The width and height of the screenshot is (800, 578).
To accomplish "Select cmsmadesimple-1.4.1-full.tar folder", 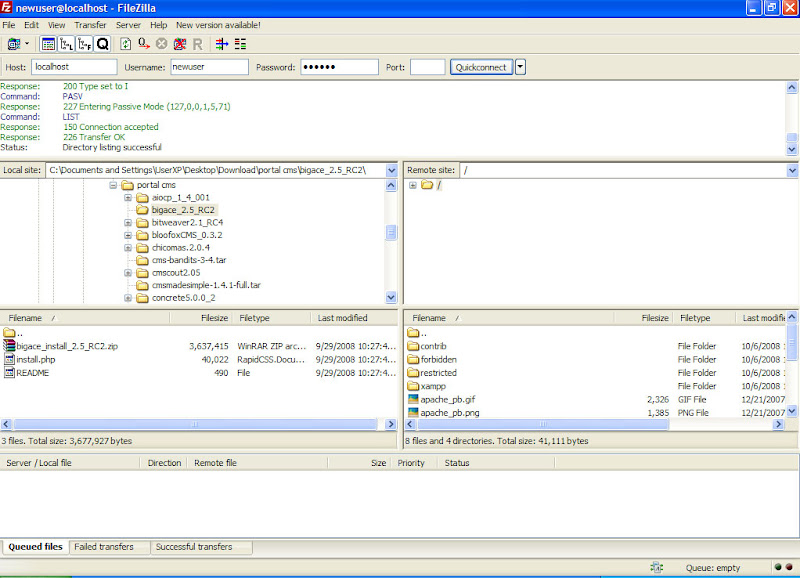I will pyautogui.click(x=206, y=285).
